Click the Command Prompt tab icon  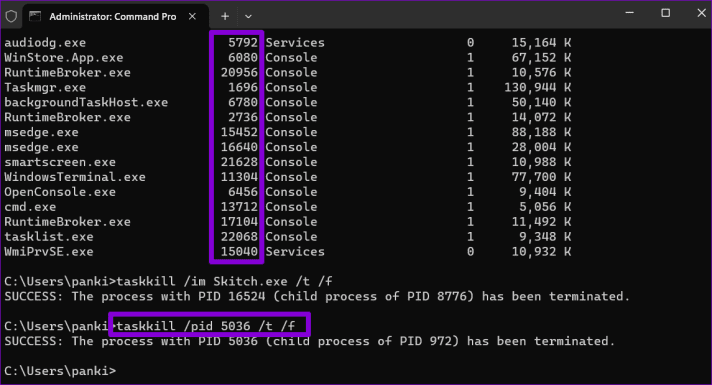[35, 16]
